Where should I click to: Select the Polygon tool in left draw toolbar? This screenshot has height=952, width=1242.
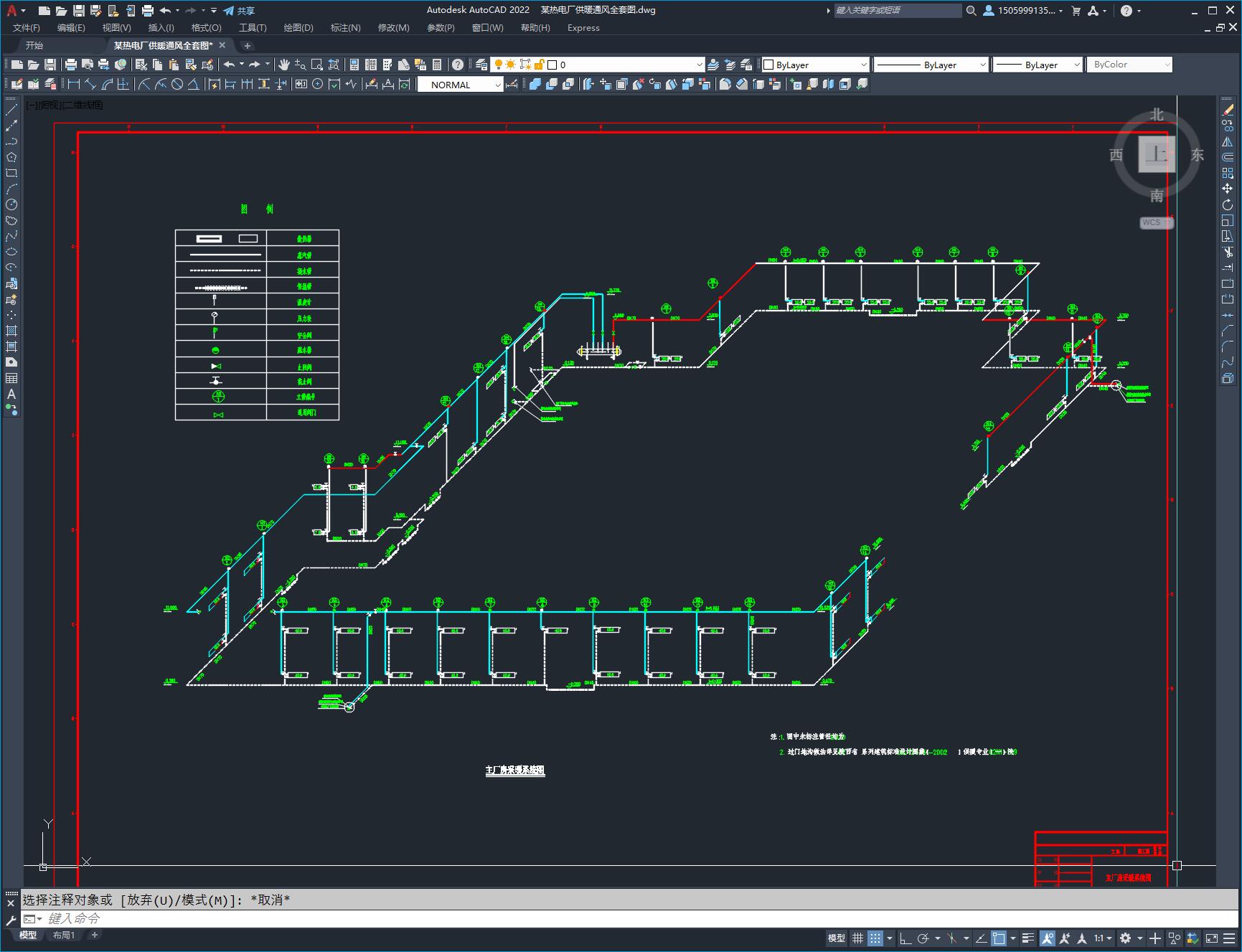11,157
